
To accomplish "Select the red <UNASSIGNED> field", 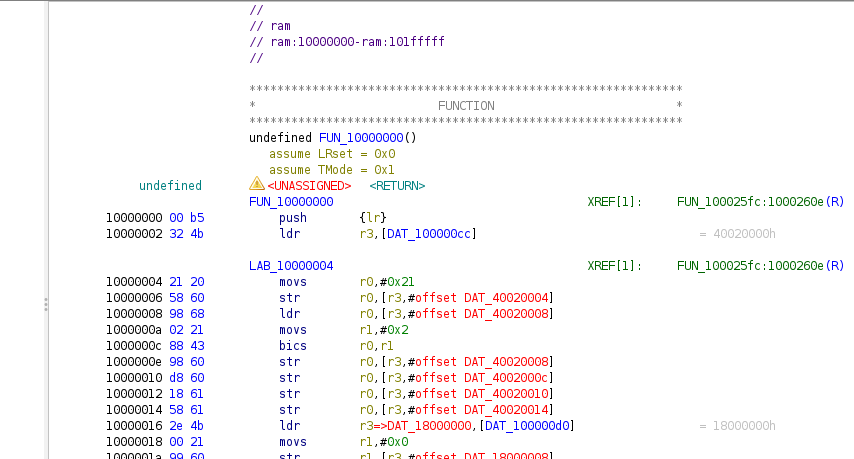I will [308, 186].
